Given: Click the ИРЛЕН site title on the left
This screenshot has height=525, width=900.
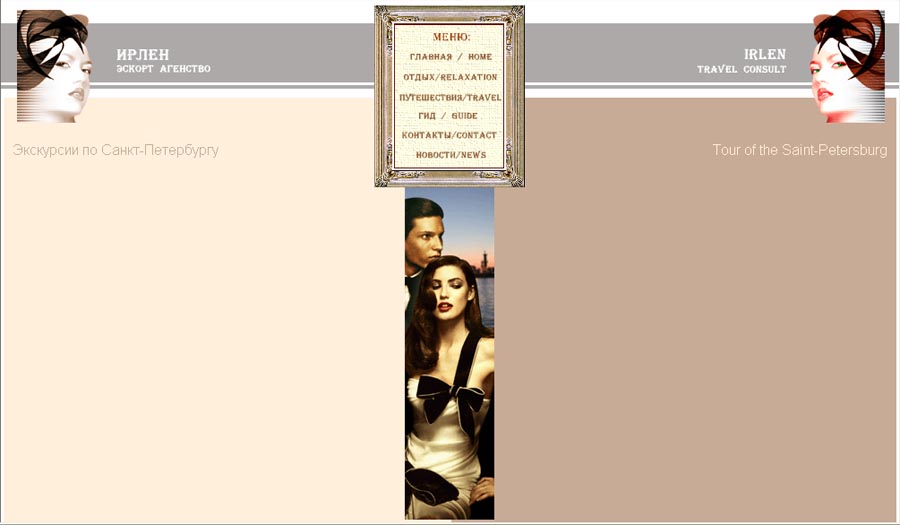Looking at the screenshot, I should [x=143, y=55].
